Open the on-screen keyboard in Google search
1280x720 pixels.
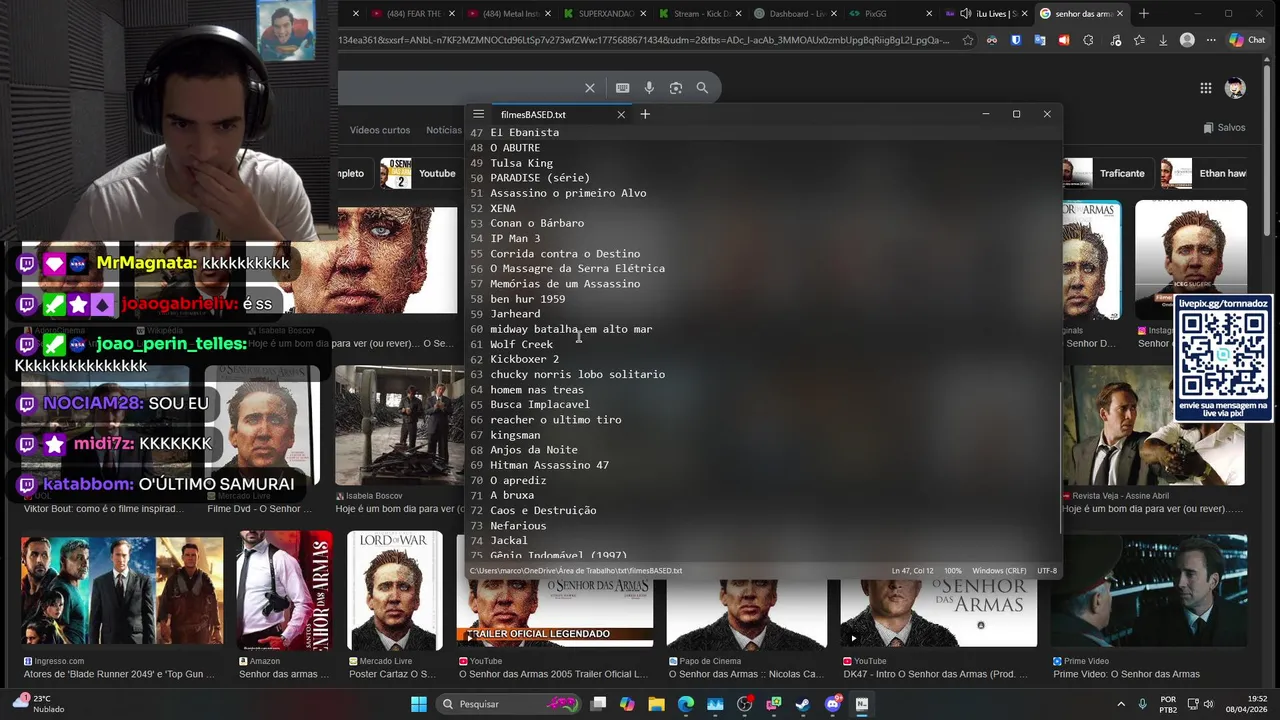[x=622, y=88]
